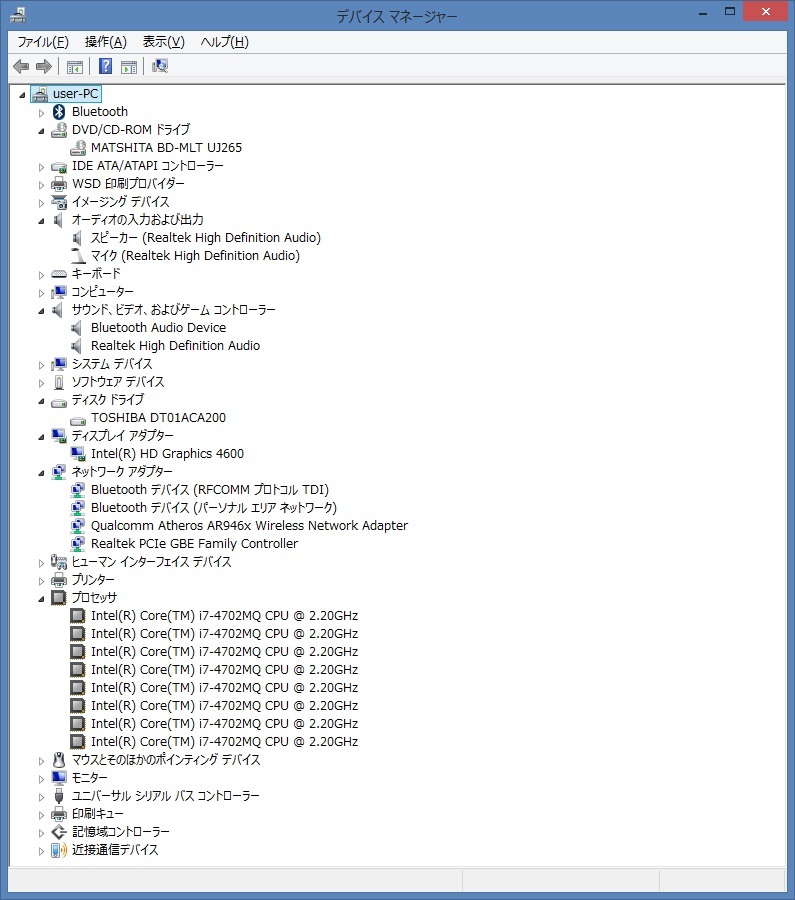The image size is (795, 900).
Task: Click the Bluetooth Audio Device speaker icon
Action: pyautogui.click(x=76, y=328)
